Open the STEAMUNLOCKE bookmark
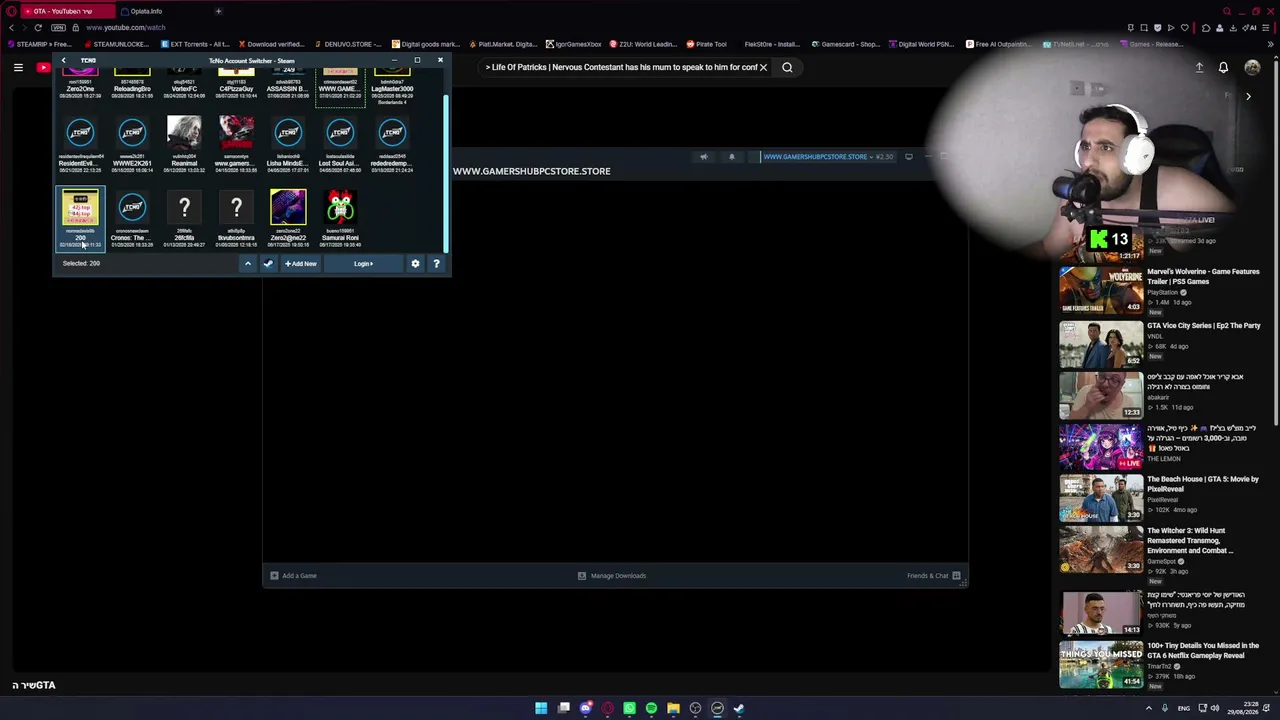The width and height of the screenshot is (1280, 720). point(116,44)
